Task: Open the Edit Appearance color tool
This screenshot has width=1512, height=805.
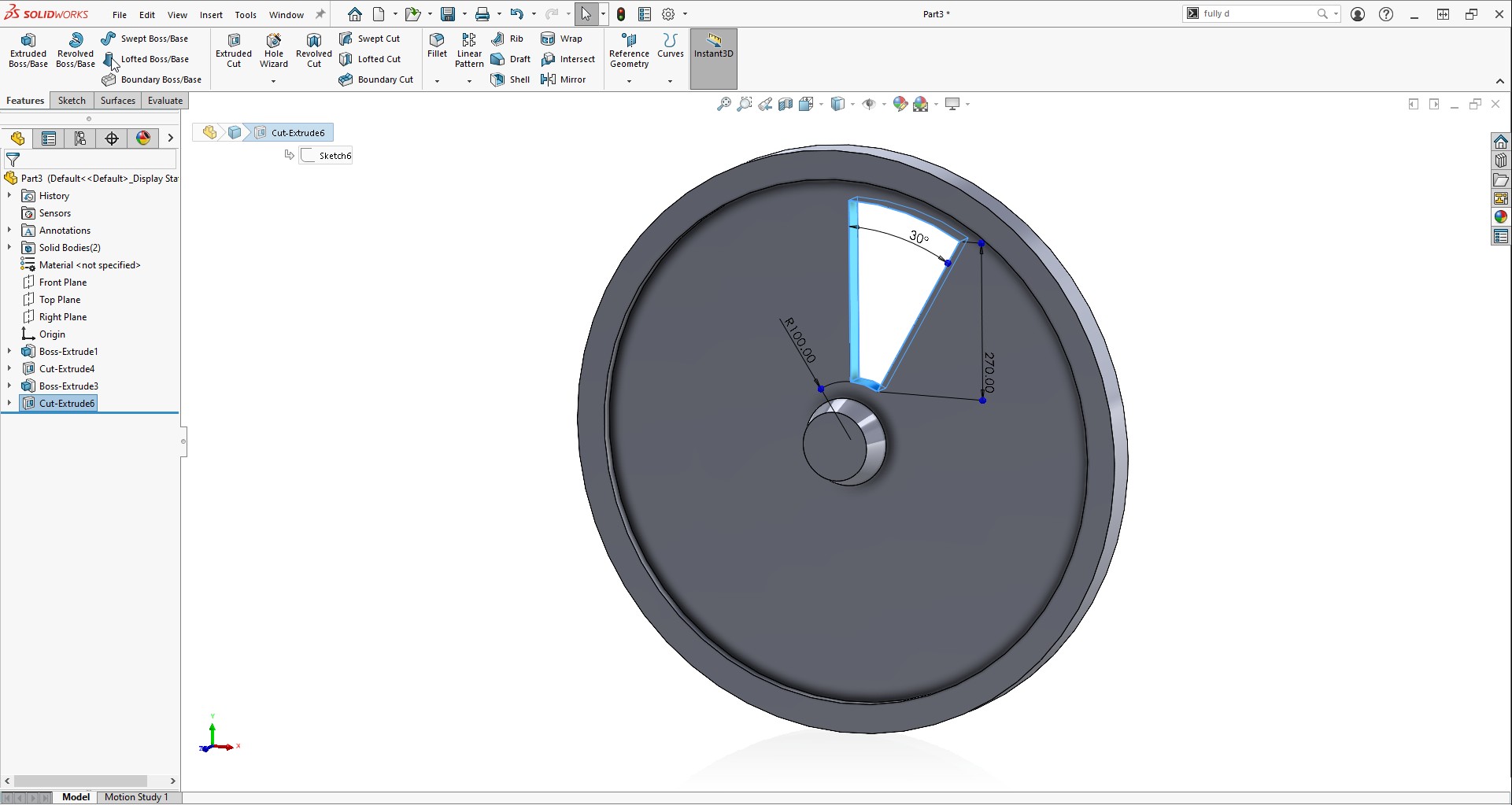Action: point(900,103)
